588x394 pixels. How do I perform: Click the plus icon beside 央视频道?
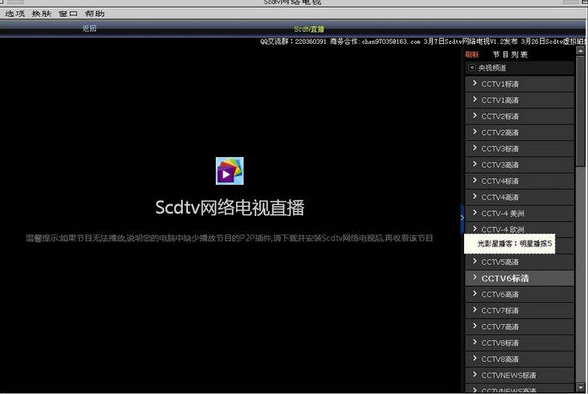click(472, 67)
